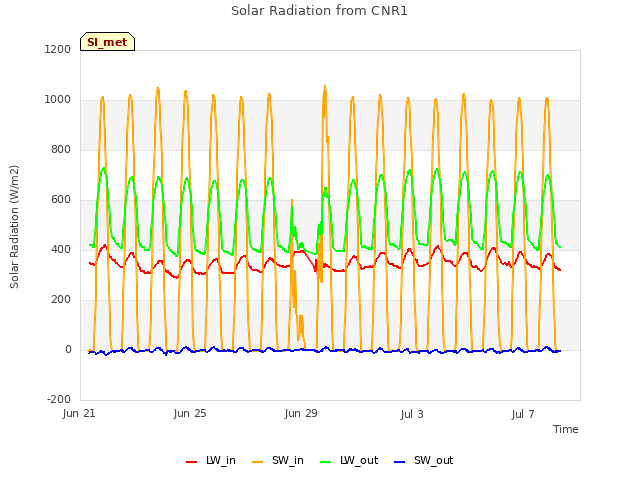Click the -200 y-axis tick label
Viewport: 640px width, 480px height.
pos(59,399)
